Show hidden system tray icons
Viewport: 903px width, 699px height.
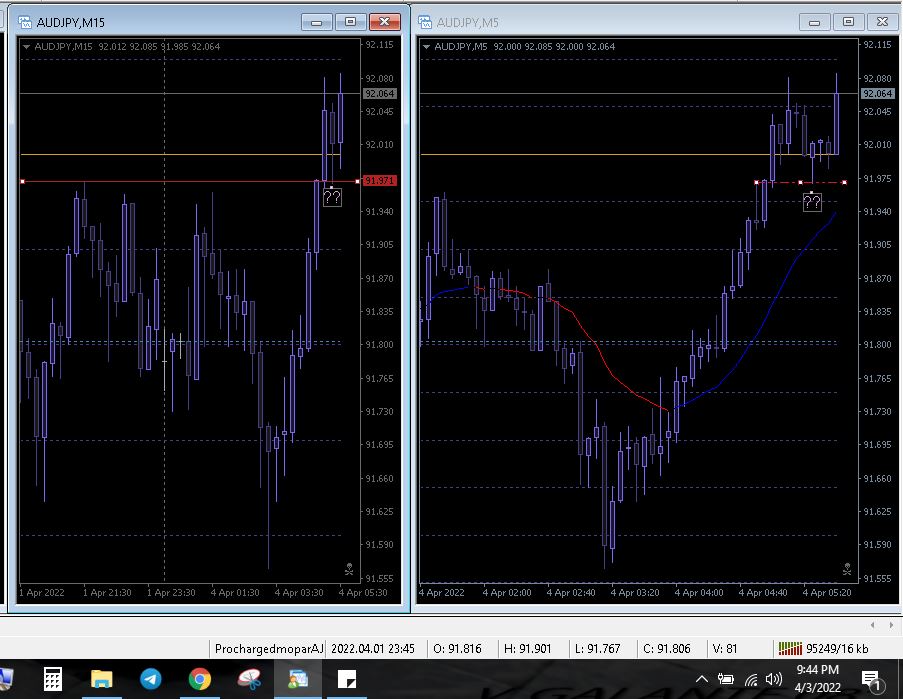701,680
